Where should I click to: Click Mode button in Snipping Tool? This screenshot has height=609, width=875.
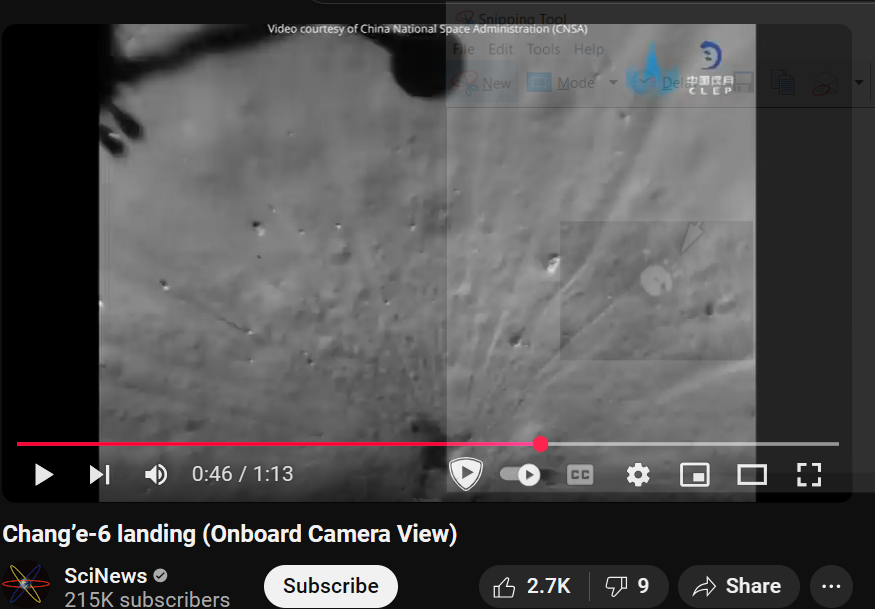point(561,83)
